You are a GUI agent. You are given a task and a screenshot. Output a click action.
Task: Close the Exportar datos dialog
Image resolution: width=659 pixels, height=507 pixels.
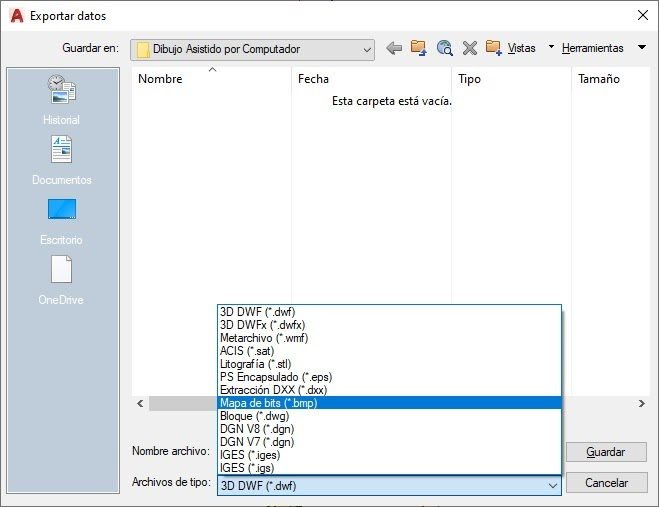click(643, 16)
